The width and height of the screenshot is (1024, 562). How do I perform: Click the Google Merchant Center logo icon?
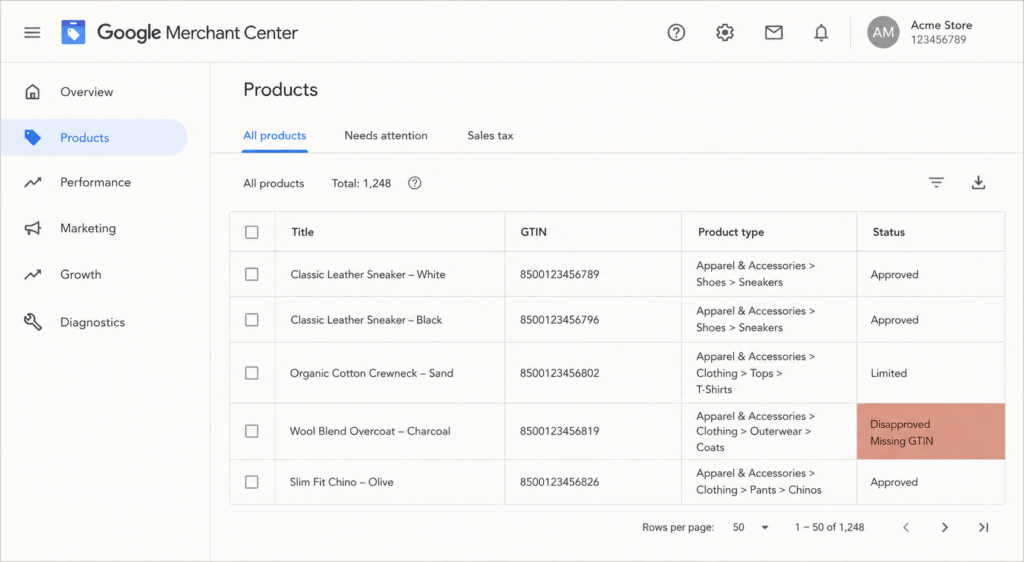[x=73, y=32]
